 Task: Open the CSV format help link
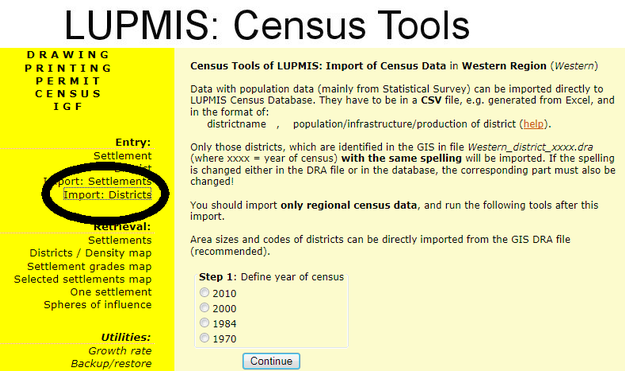pyautogui.click(x=533, y=124)
